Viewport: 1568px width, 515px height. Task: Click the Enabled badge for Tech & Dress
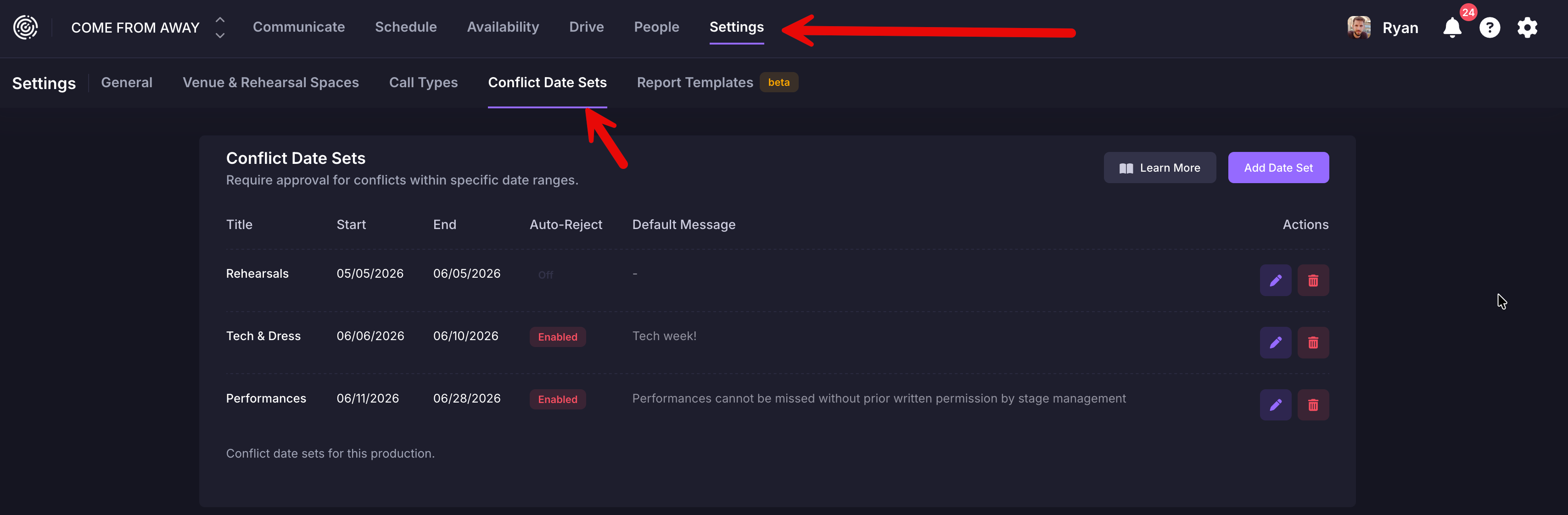pyautogui.click(x=558, y=336)
